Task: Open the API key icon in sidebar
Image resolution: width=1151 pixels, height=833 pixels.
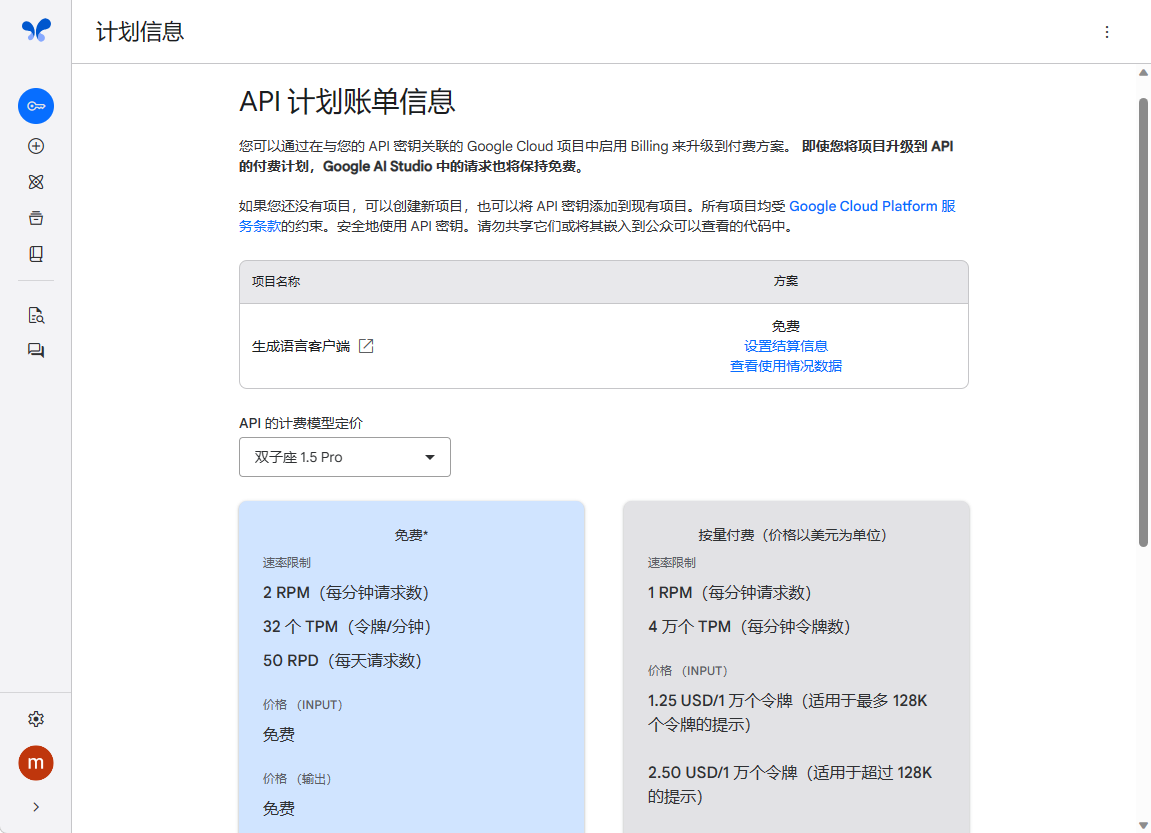Action: 36,106
